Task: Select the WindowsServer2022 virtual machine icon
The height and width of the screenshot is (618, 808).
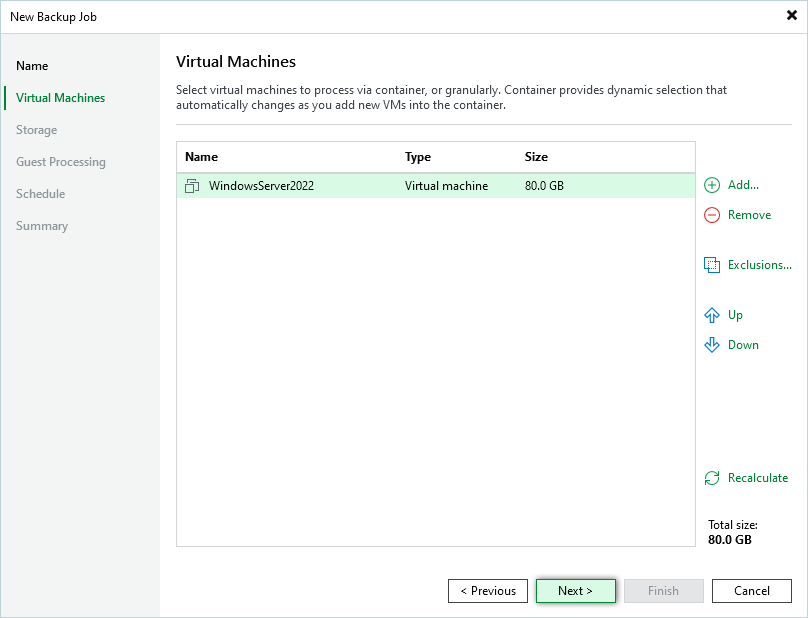Action: pos(193,186)
